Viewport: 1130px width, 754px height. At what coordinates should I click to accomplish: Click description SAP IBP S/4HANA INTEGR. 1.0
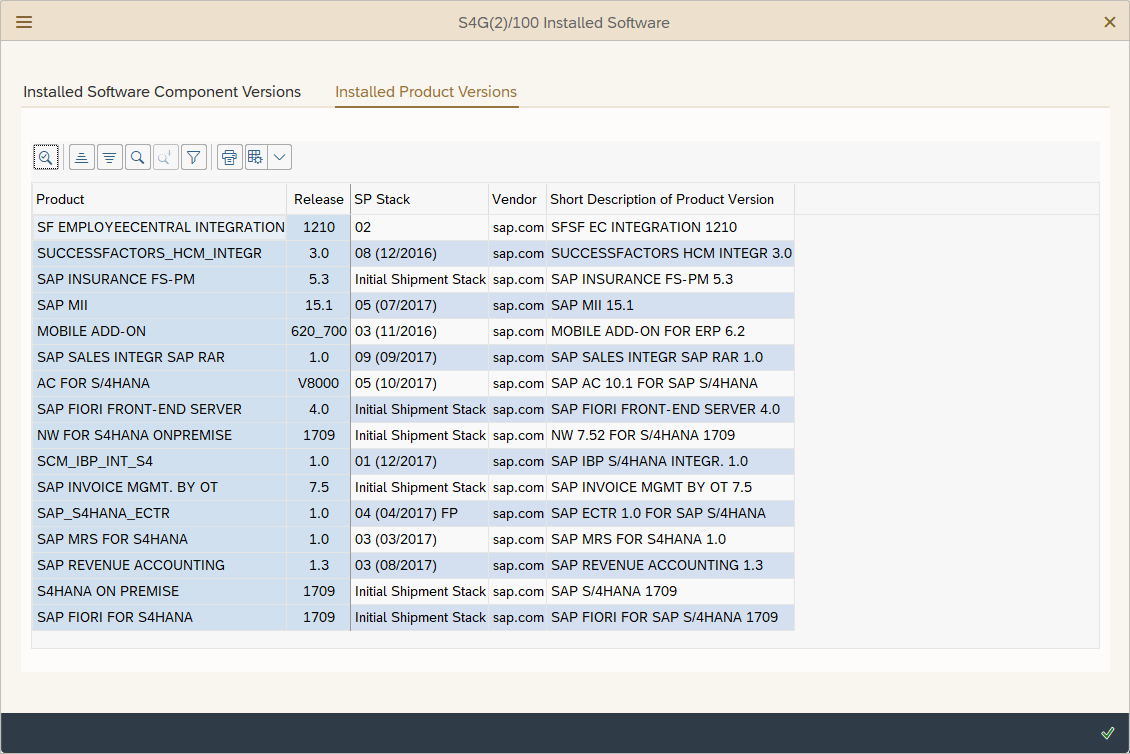point(670,461)
